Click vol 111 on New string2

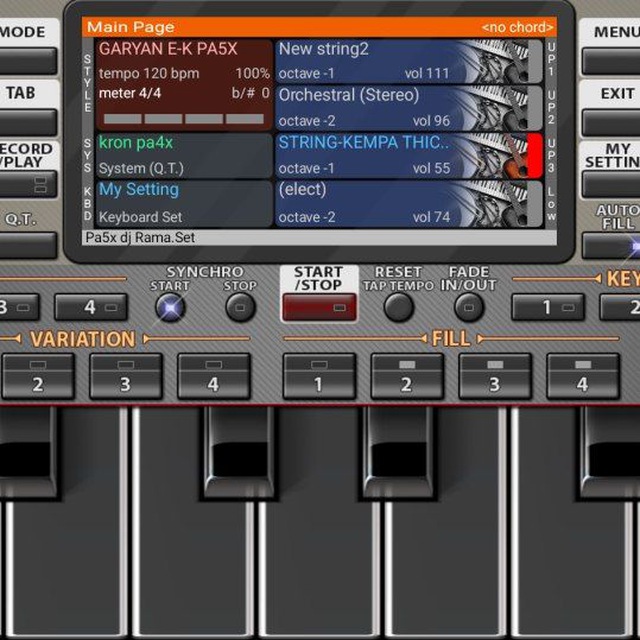pos(427,73)
